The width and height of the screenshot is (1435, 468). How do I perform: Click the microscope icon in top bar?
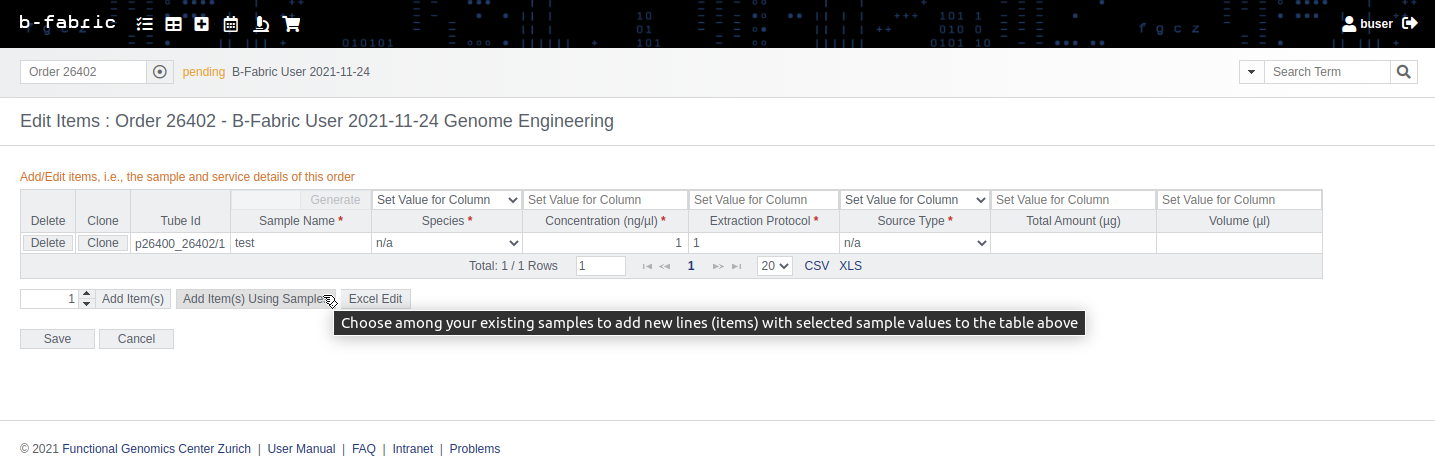click(260, 24)
